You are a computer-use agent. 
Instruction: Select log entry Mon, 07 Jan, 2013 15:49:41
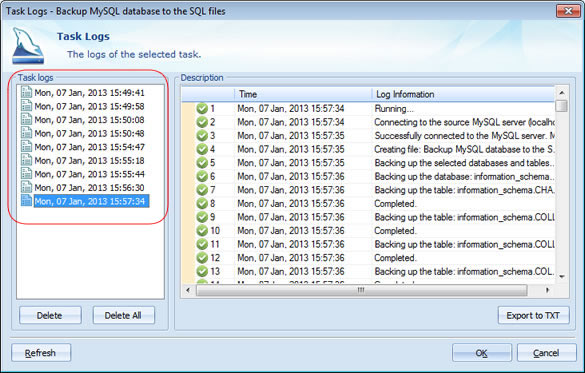point(89,93)
